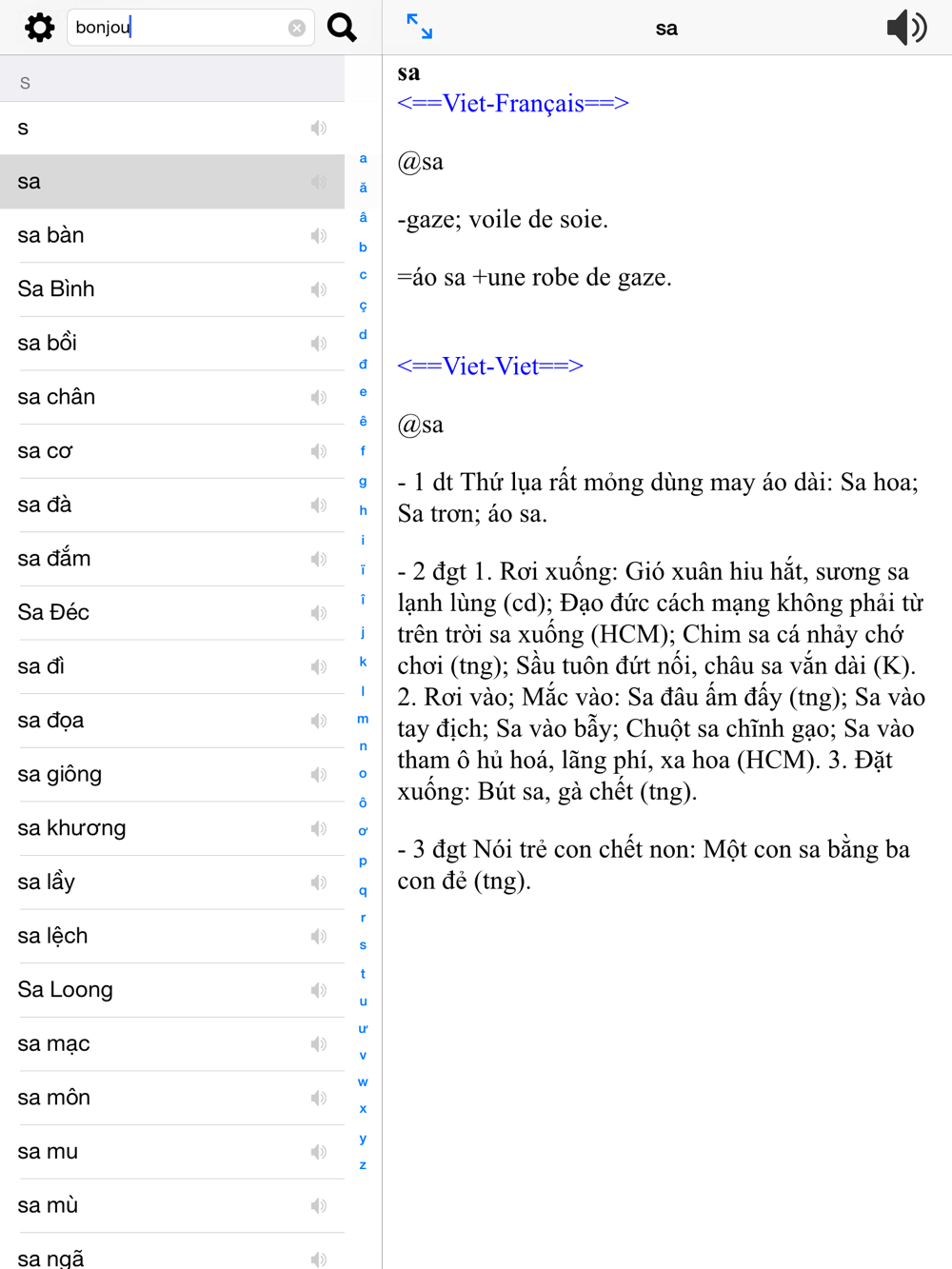Open the entry 'sa đà'
The width and height of the screenshot is (952, 1269).
click(x=172, y=505)
